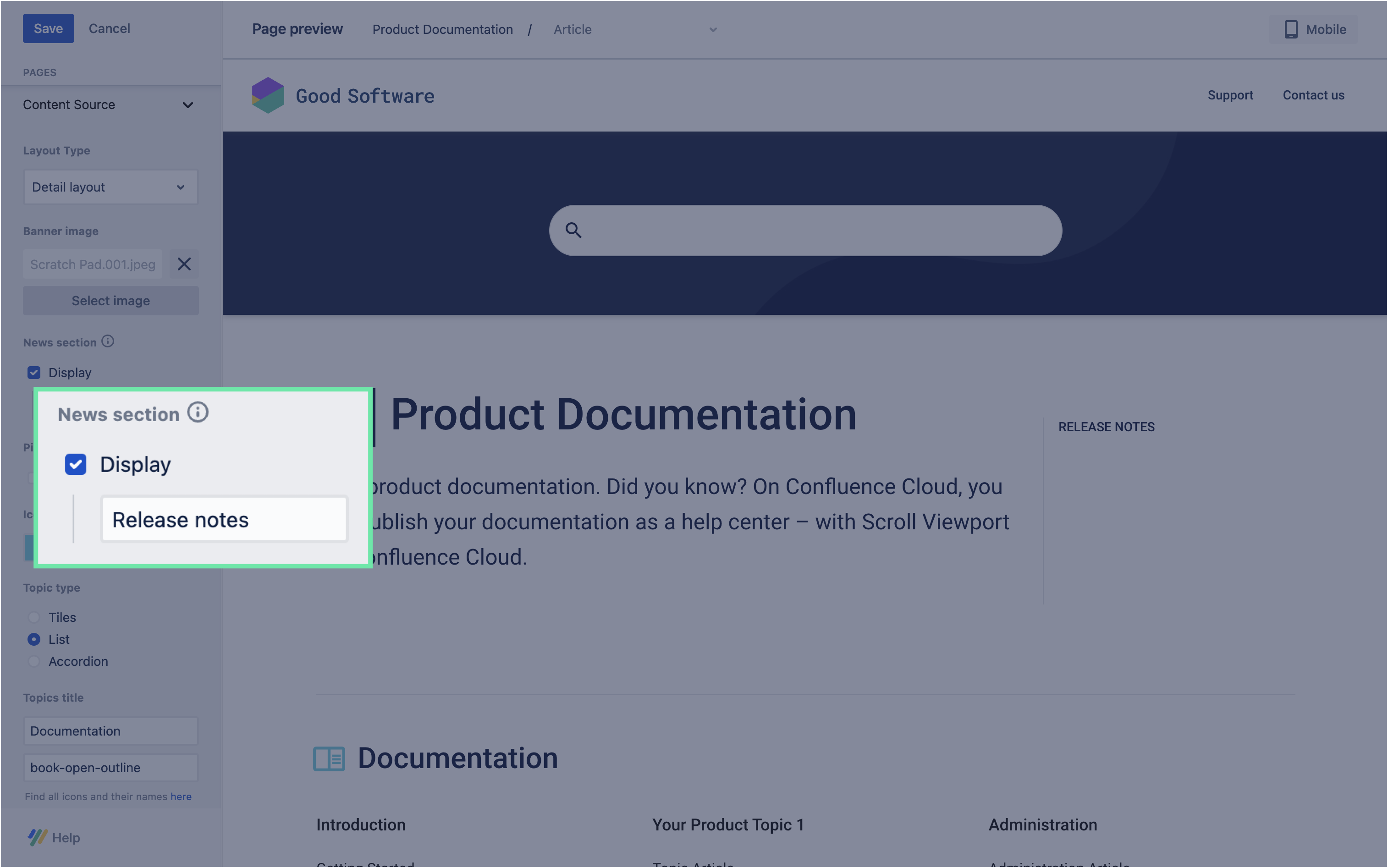Viewport: 1388px width, 868px height.
Task: Click sidebar News section info icon
Action: point(108,341)
